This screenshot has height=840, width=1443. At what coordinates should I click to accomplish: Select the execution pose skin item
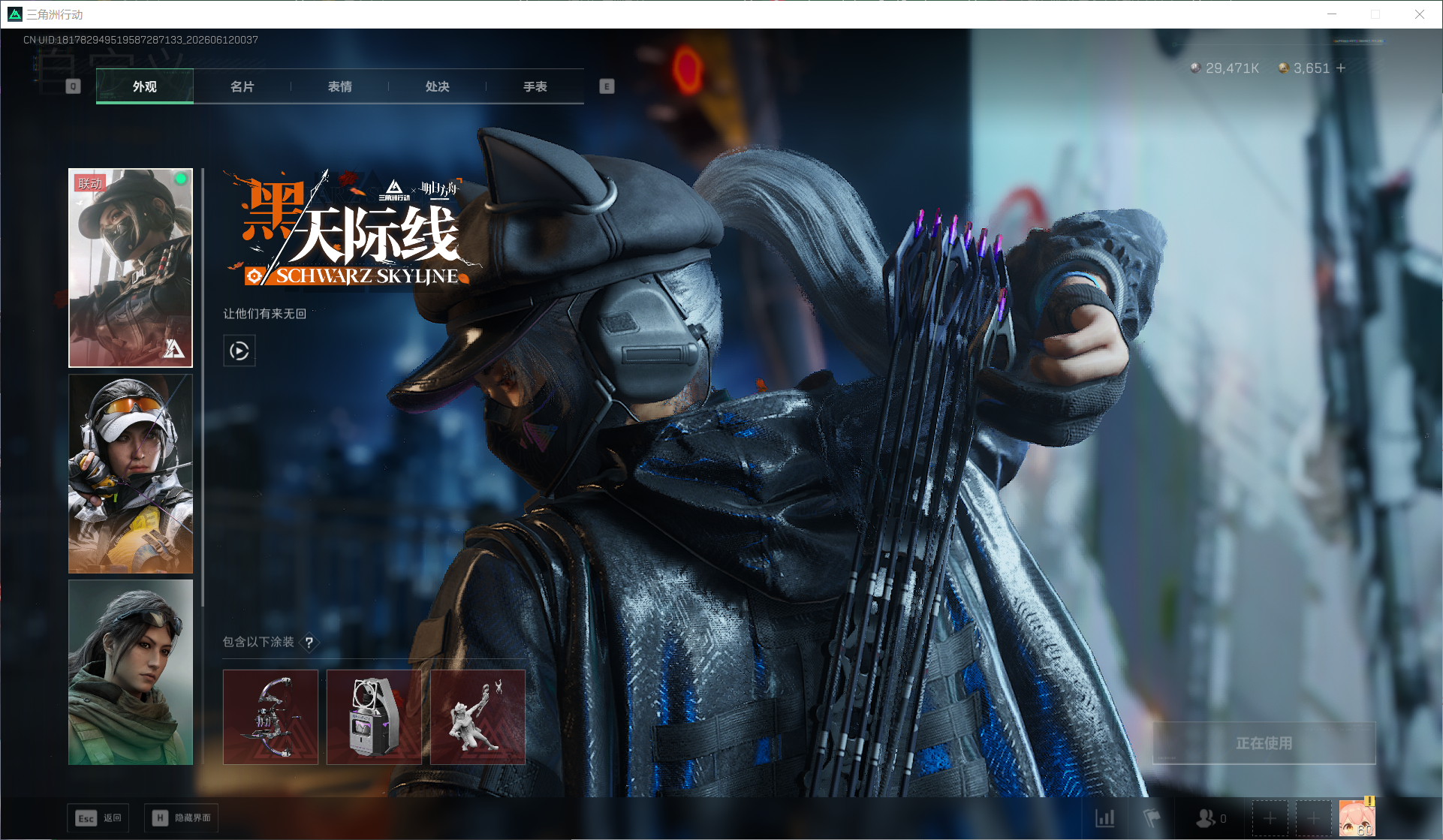pos(477,717)
